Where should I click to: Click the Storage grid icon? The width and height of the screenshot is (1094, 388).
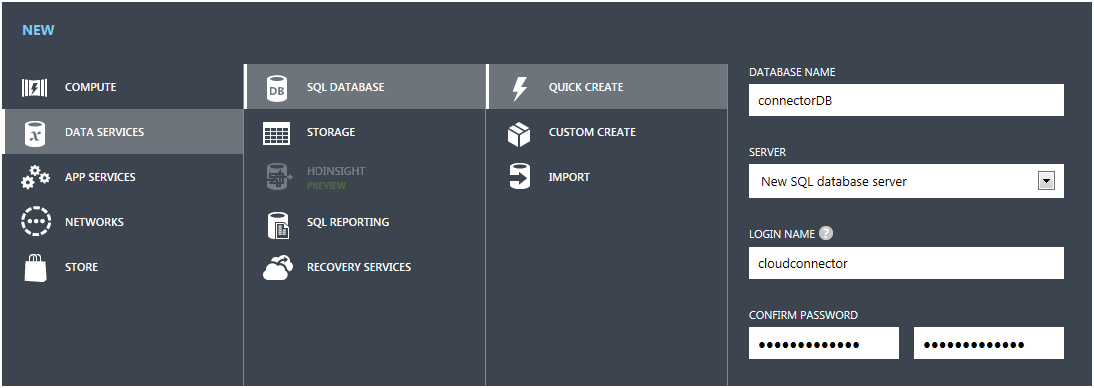(276, 133)
